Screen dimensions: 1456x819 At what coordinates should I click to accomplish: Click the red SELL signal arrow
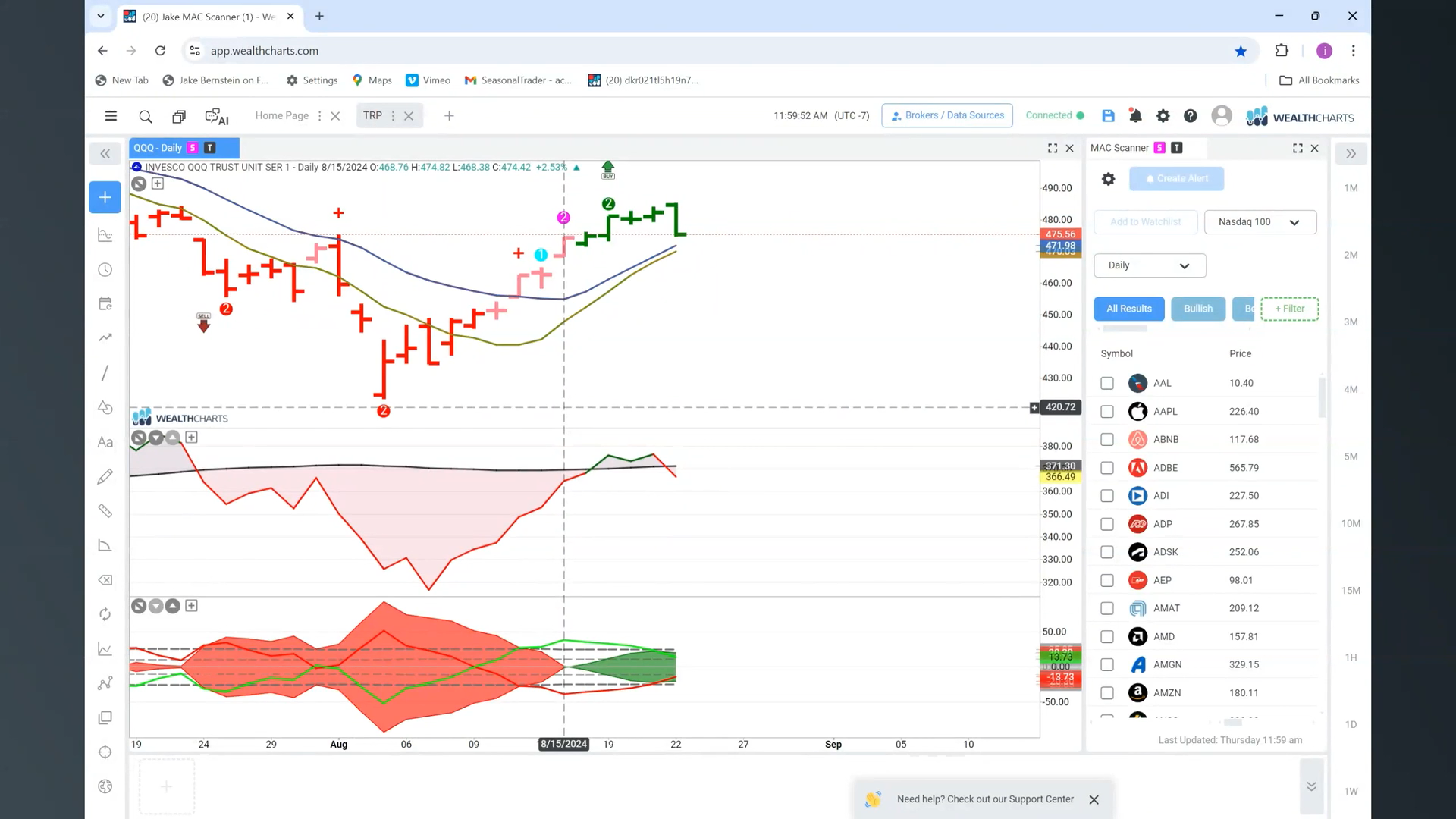203,322
